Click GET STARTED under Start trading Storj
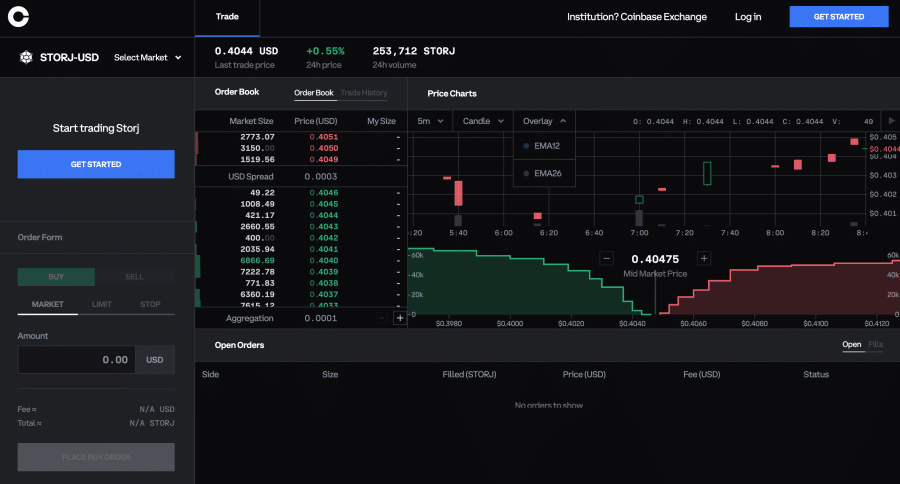 click(x=96, y=164)
